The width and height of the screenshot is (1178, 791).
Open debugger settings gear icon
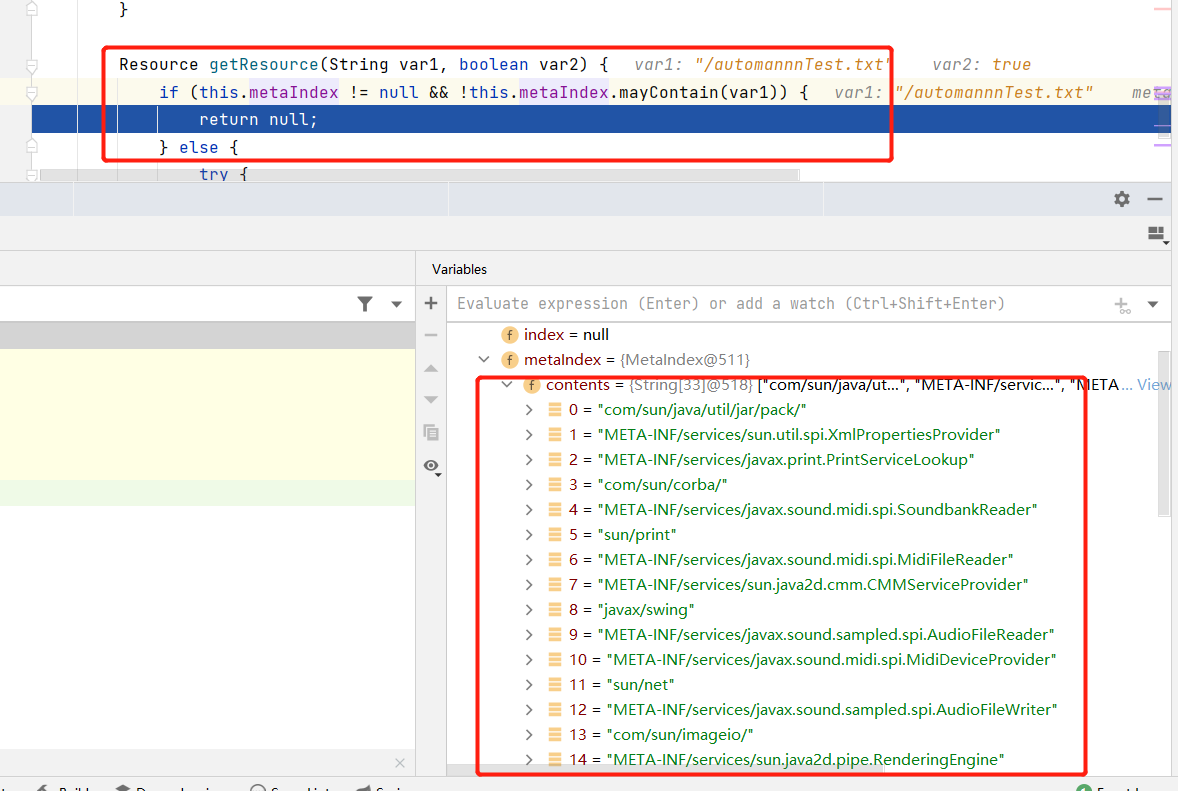(1122, 199)
